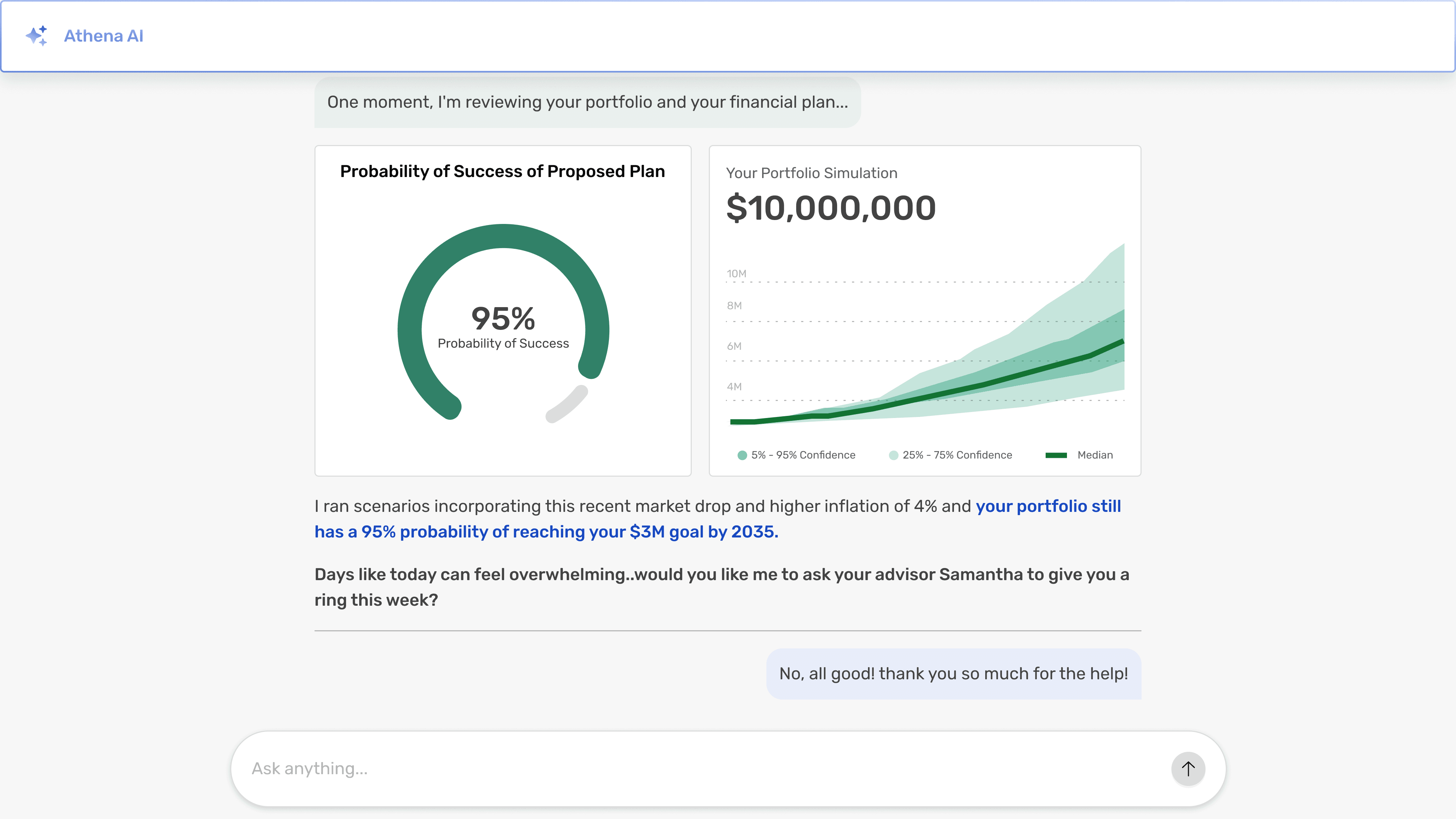Click the 4M axis label on chart
The height and width of the screenshot is (819, 1456).
coord(734,387)
